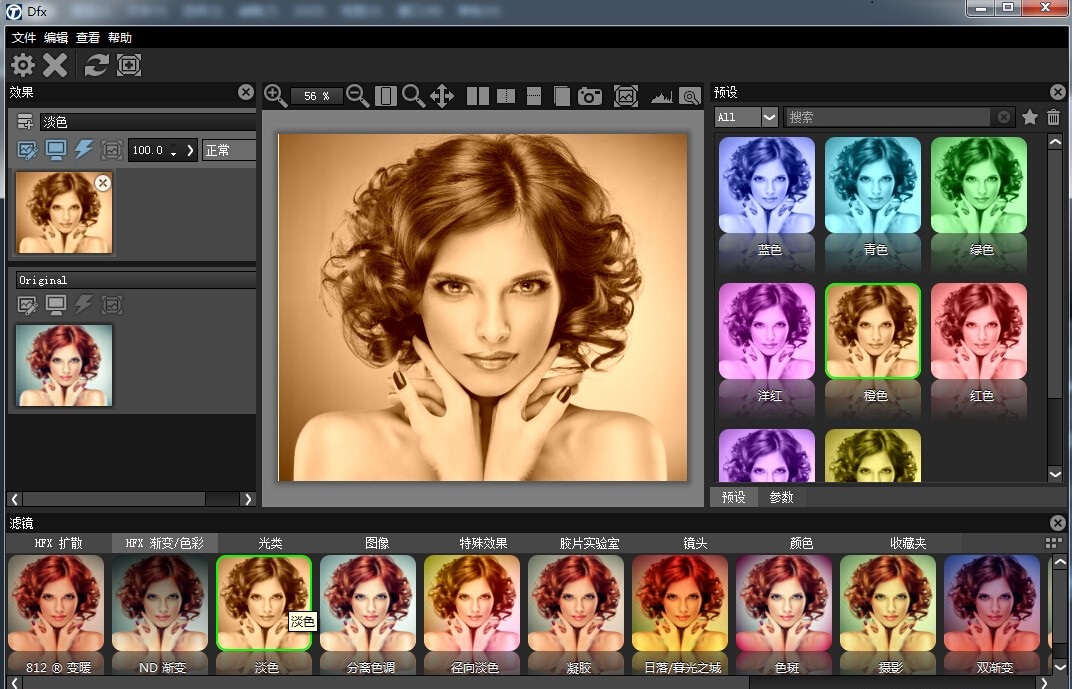1072x689 pixels.
Task: Open the settings gear icon
Action: (x=22, y=66)
